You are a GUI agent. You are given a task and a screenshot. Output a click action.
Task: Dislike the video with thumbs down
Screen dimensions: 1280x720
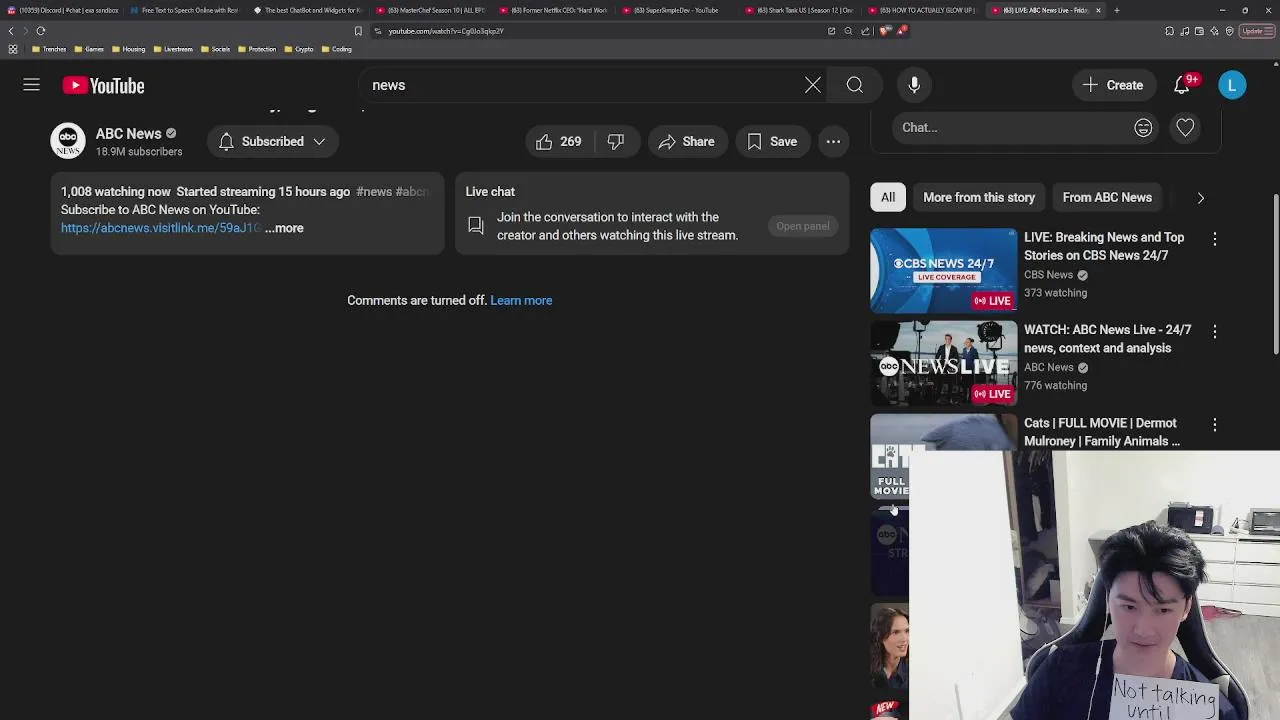[x=616, y=142]
